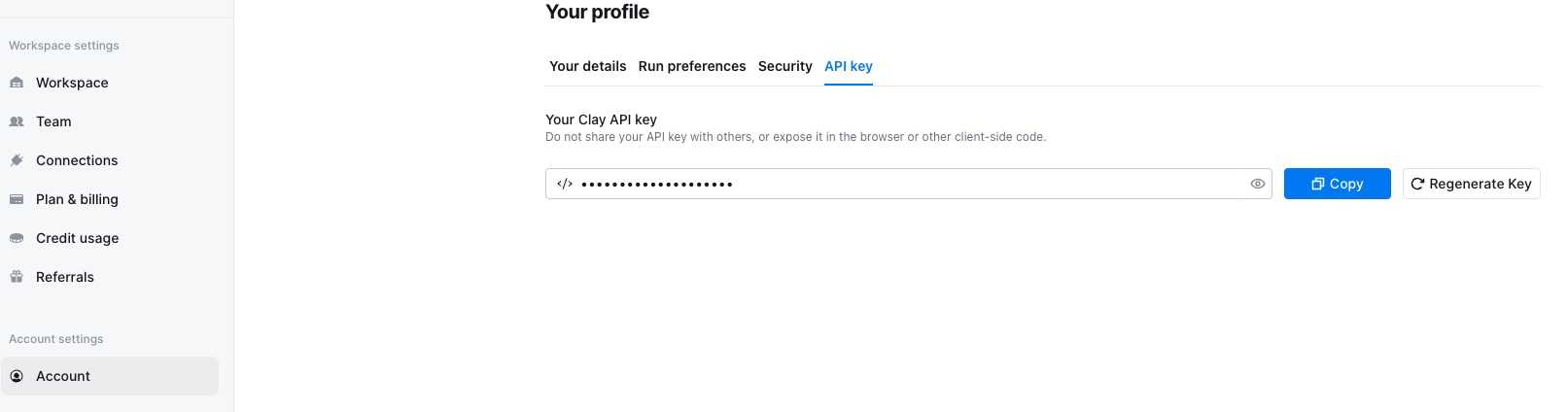Click the Connections plug icon
The height and width of the screenshot is (412, 1568).
click(x=17, y=160)
